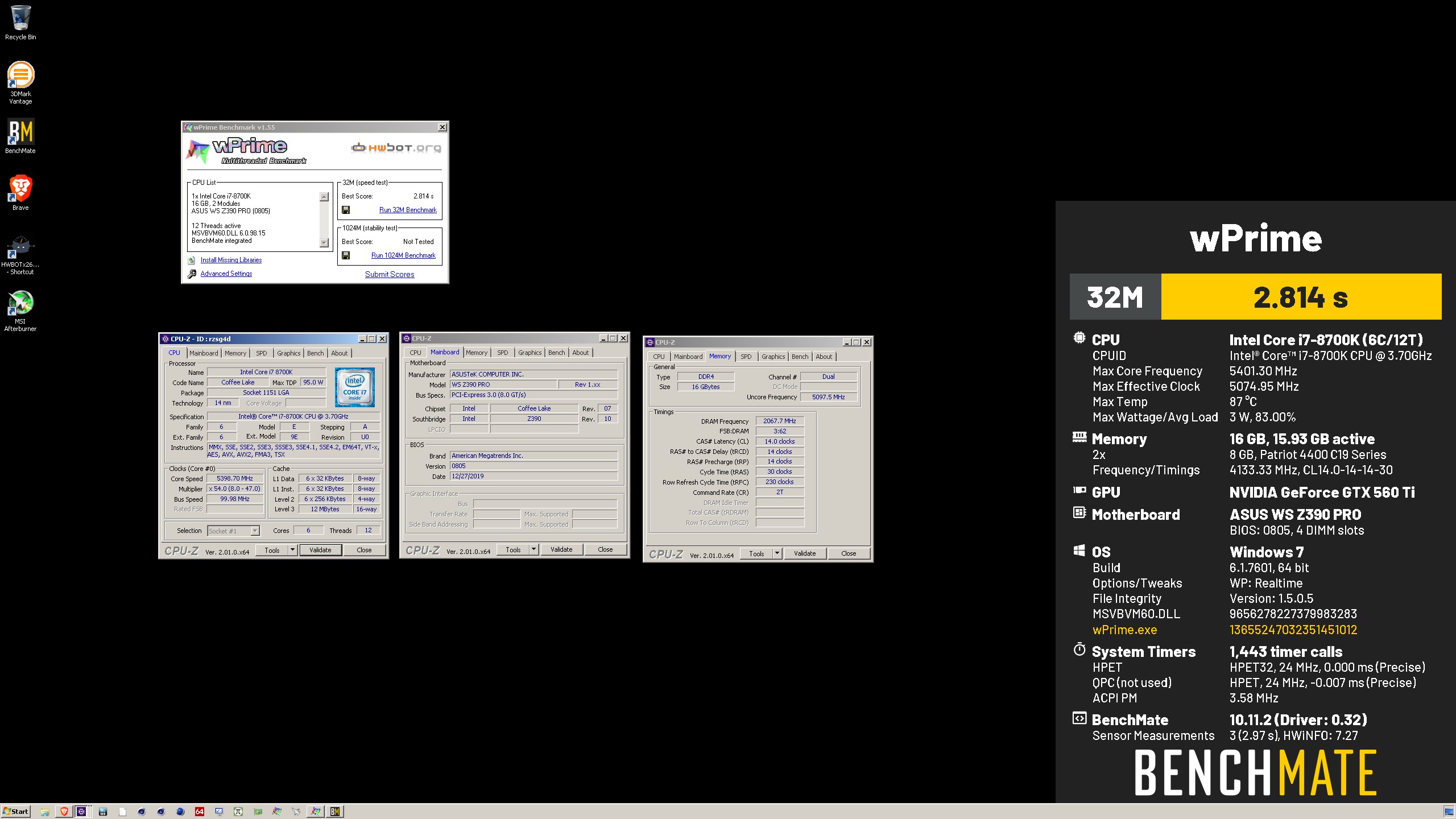Click the Install Missing Libraries link
This screenshot has width=1456, height=819.
point(231,260)
